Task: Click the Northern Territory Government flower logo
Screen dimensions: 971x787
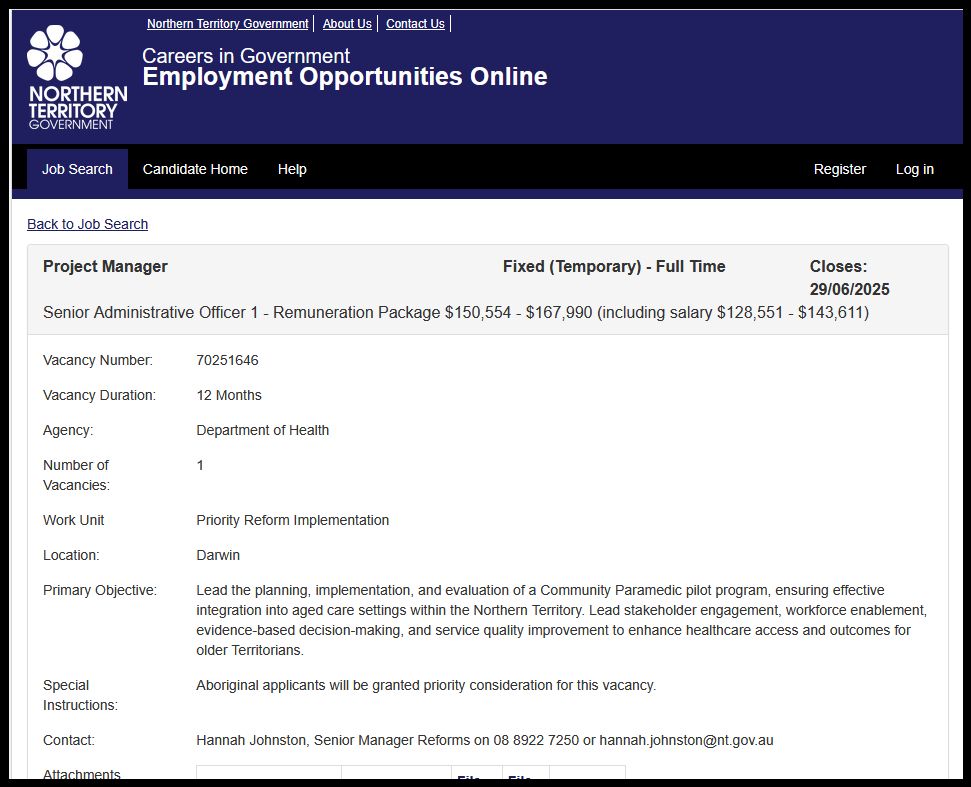Action: (77, 77)
